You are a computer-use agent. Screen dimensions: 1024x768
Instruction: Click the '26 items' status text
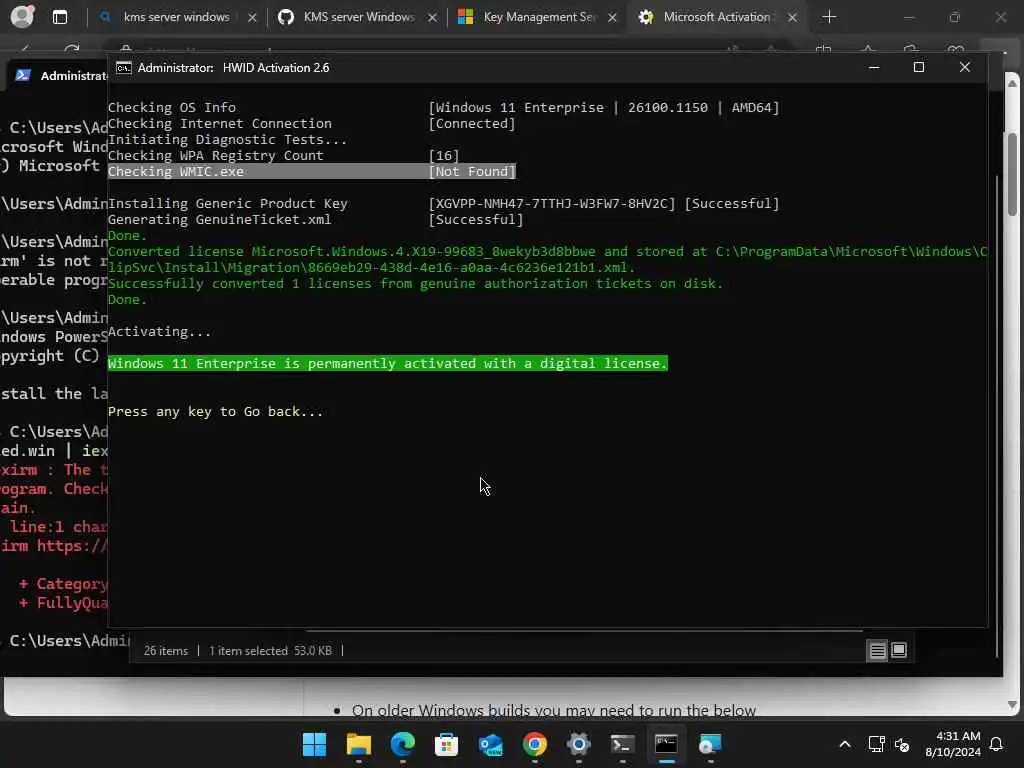[x=165, y=651]
